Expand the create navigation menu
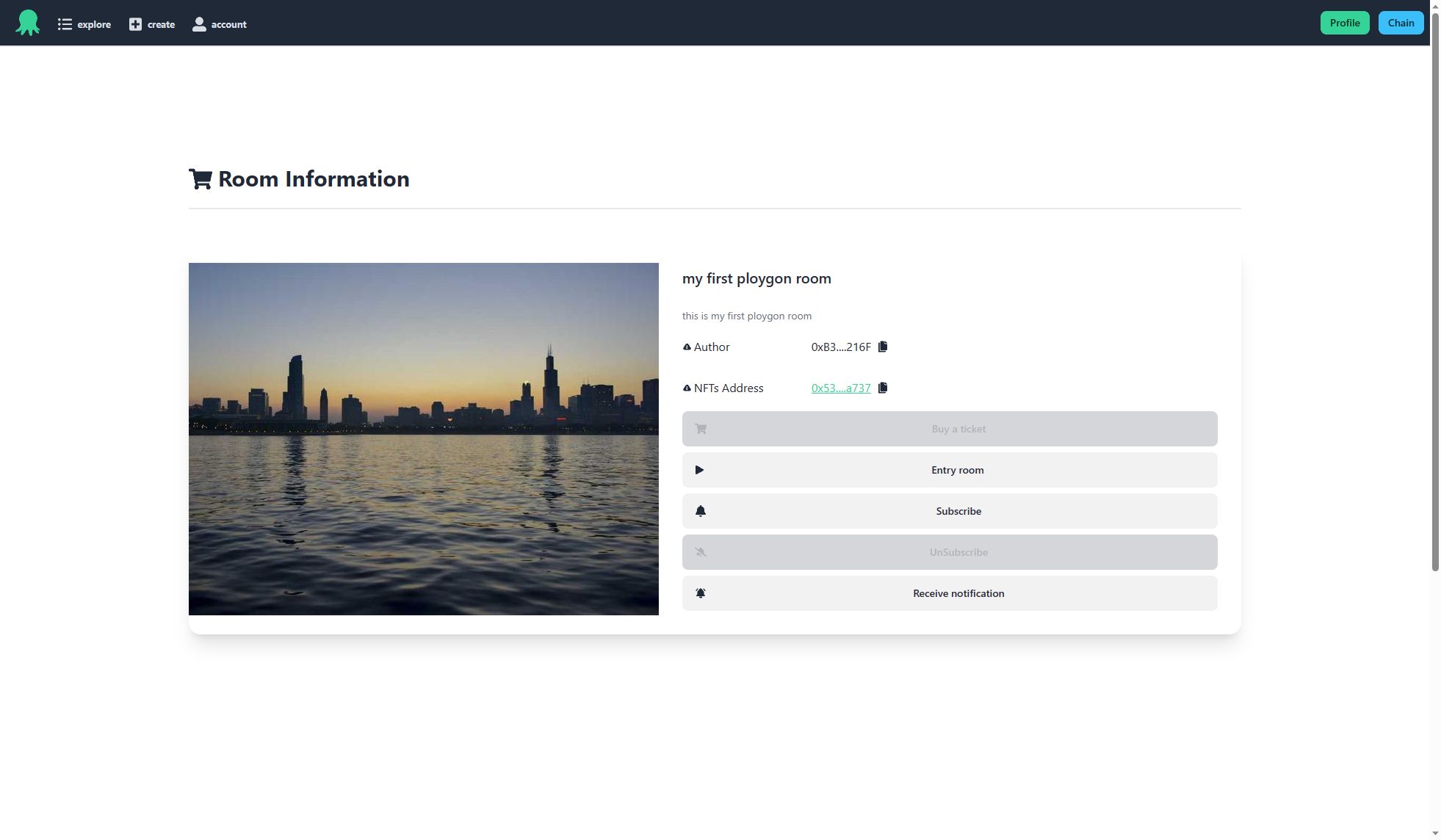1441x840 pixels. [151, 22]
